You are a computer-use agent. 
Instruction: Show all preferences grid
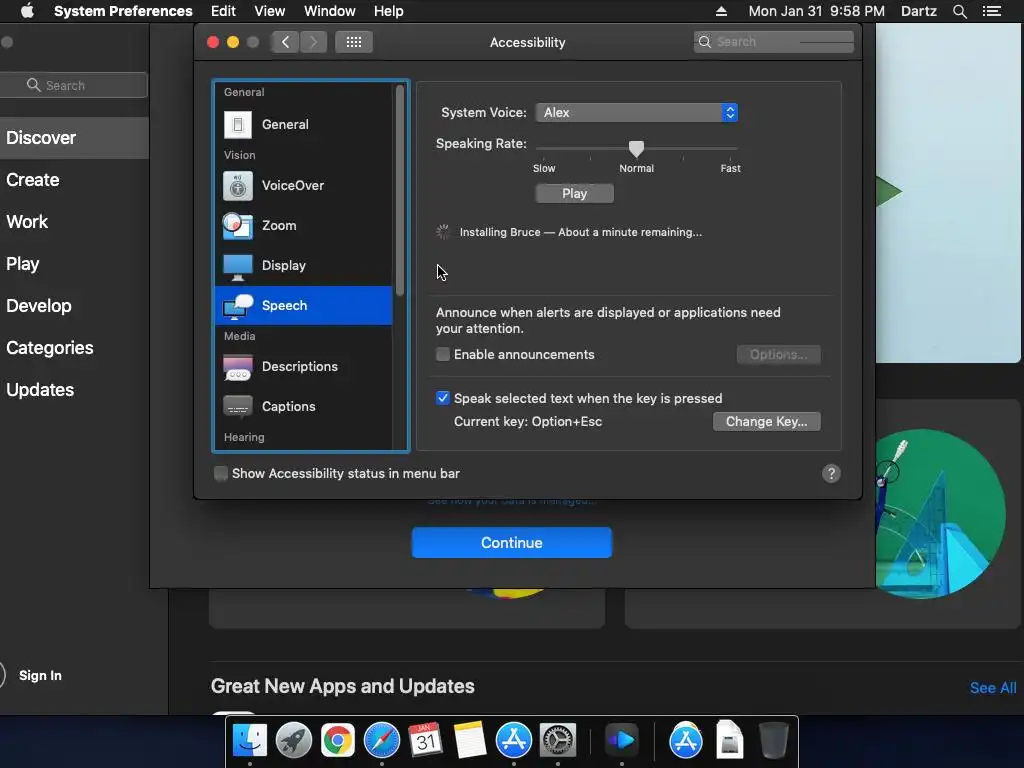pos(354,42)
